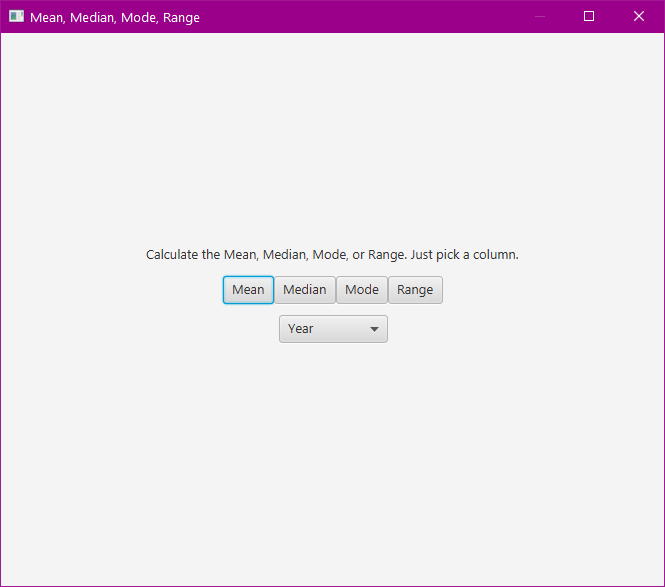The image size is (665, 587).
Task: Click the app icon in the title bar
Action: tap(16, 17)
